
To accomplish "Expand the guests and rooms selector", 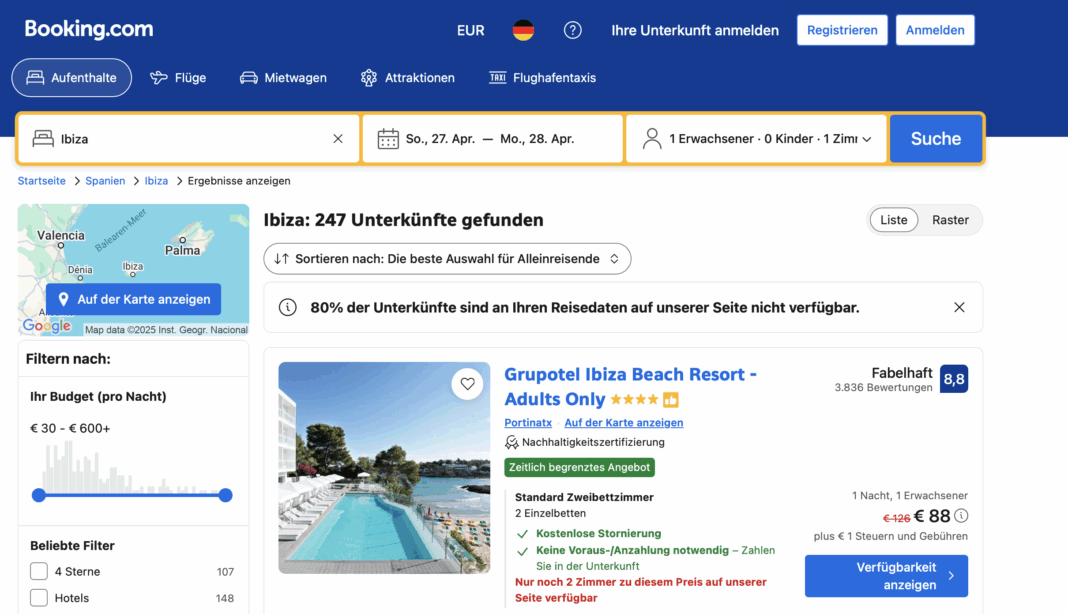I will click(x=756, y=139).
